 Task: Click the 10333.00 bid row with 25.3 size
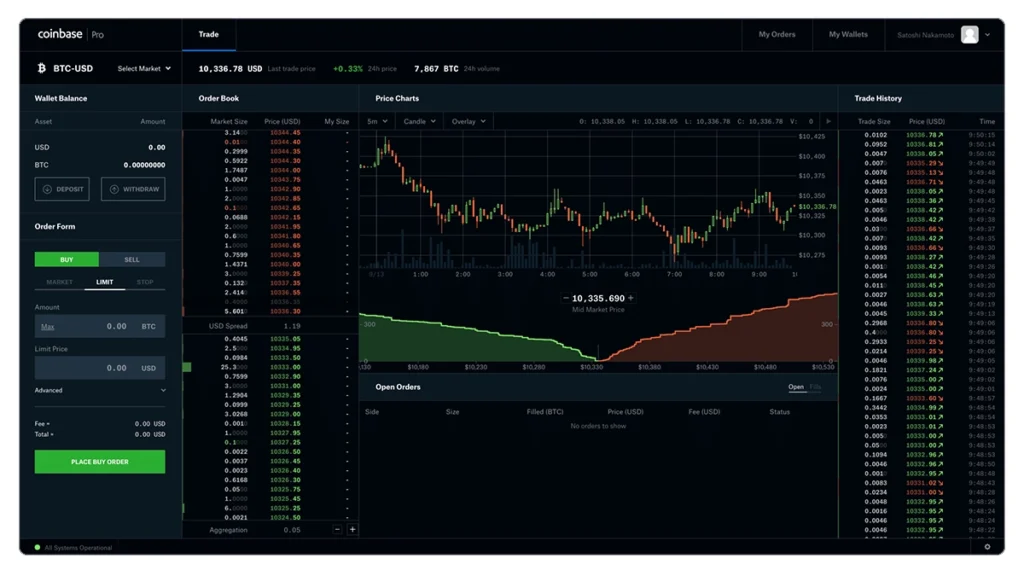click(269, 367)
